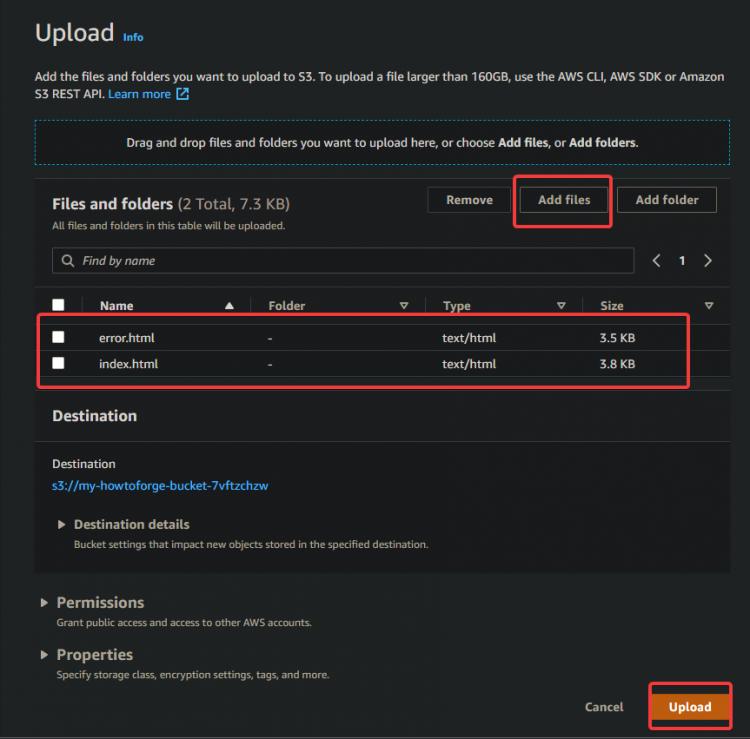Go to previous page with left chevron

coord(657,261)
